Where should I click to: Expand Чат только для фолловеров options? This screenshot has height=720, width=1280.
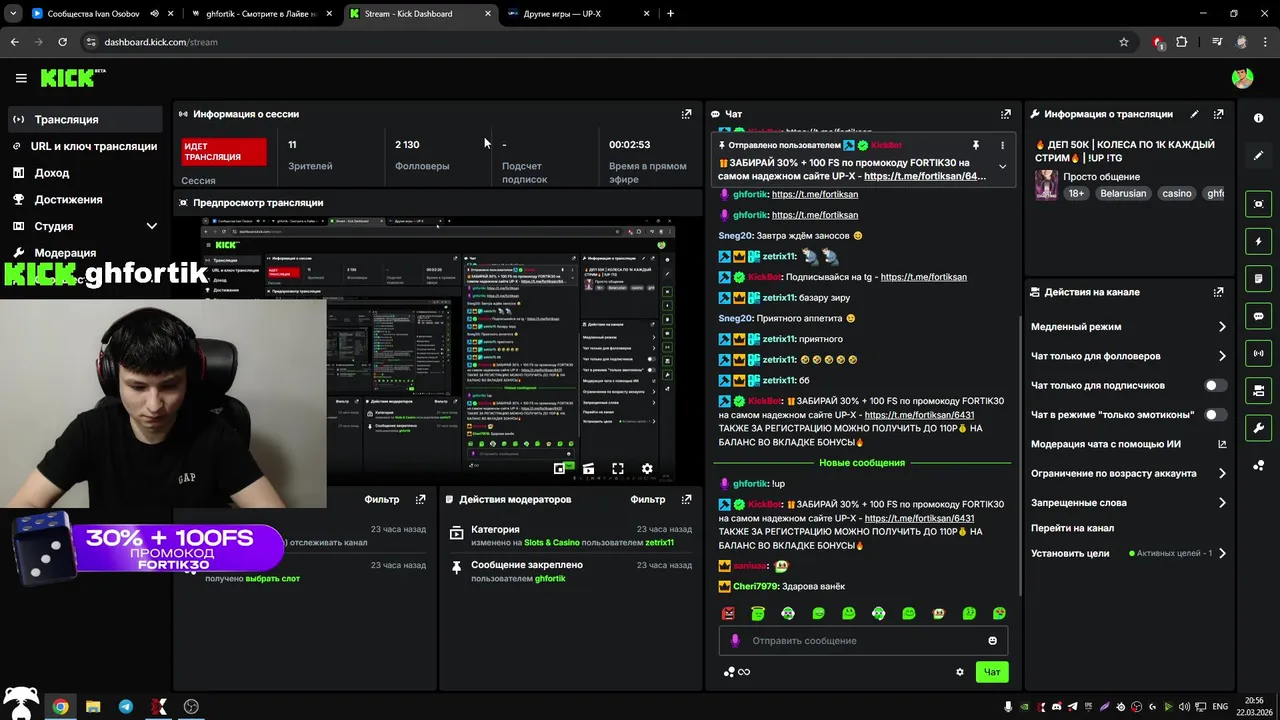(x=1222, y=356)
